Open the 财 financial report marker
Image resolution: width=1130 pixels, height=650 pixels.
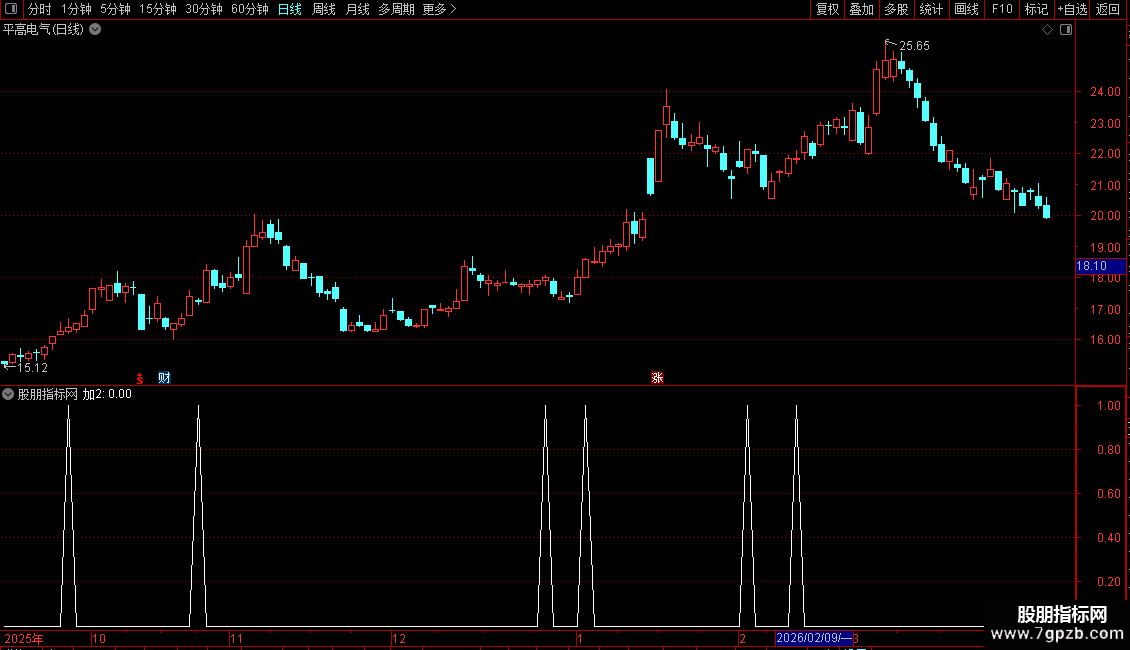coord(164,378)
